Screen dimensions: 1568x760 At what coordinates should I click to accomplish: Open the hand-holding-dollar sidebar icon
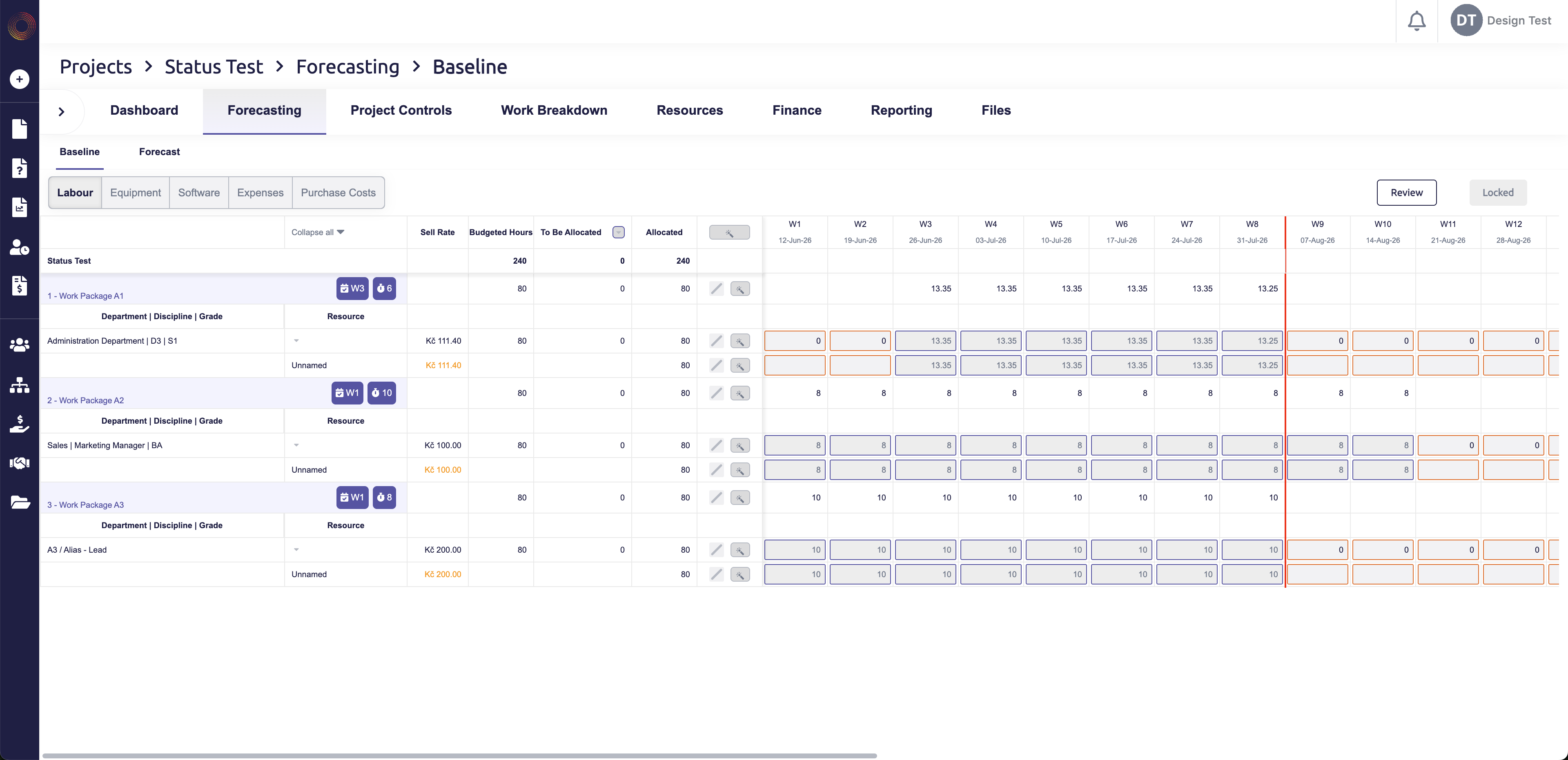(x=20, y=424)
